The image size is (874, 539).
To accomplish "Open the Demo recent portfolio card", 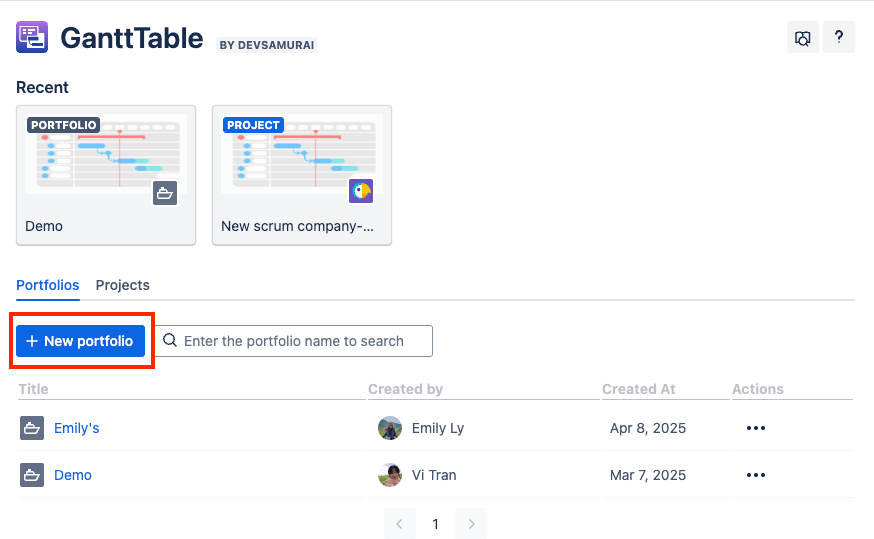I will point(106,175).
